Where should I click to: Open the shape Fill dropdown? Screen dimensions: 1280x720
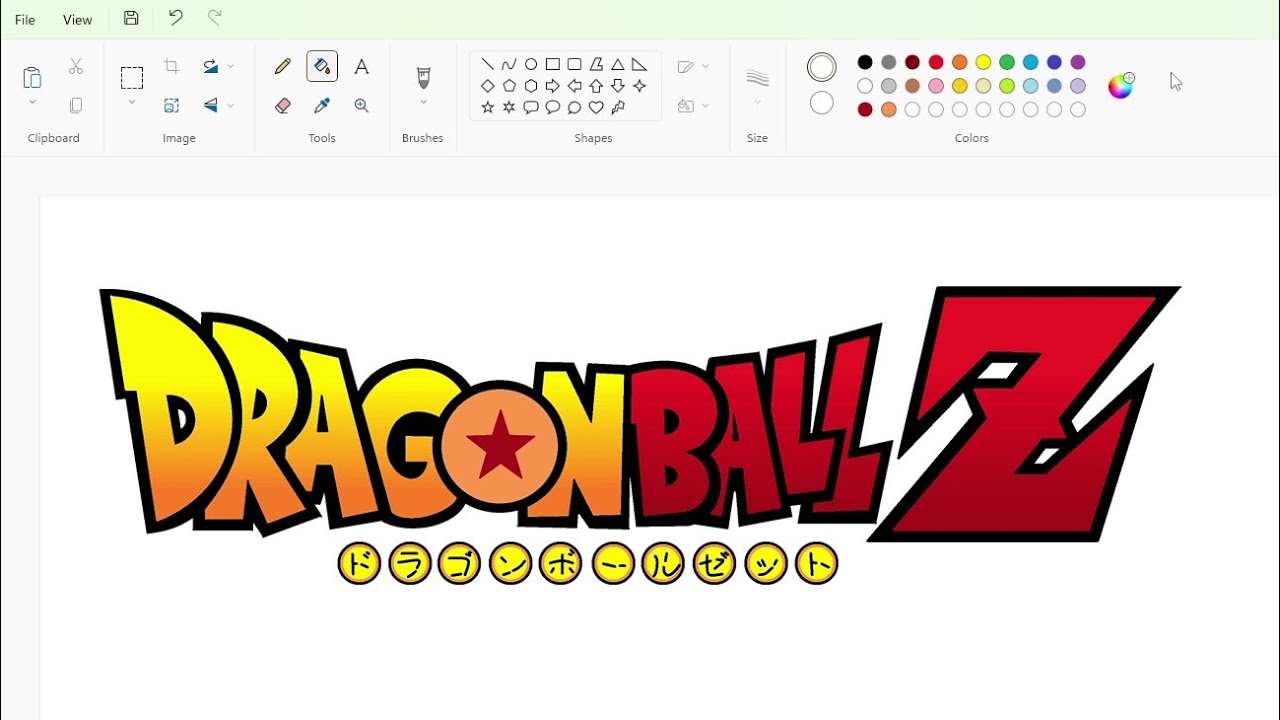point(693,105)
